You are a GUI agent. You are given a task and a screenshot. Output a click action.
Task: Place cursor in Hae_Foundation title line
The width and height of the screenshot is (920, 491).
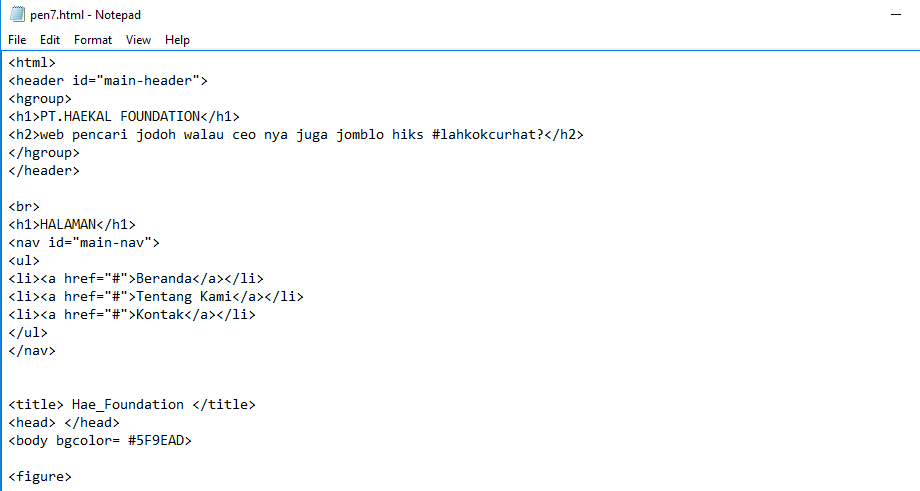coord(132,405)
